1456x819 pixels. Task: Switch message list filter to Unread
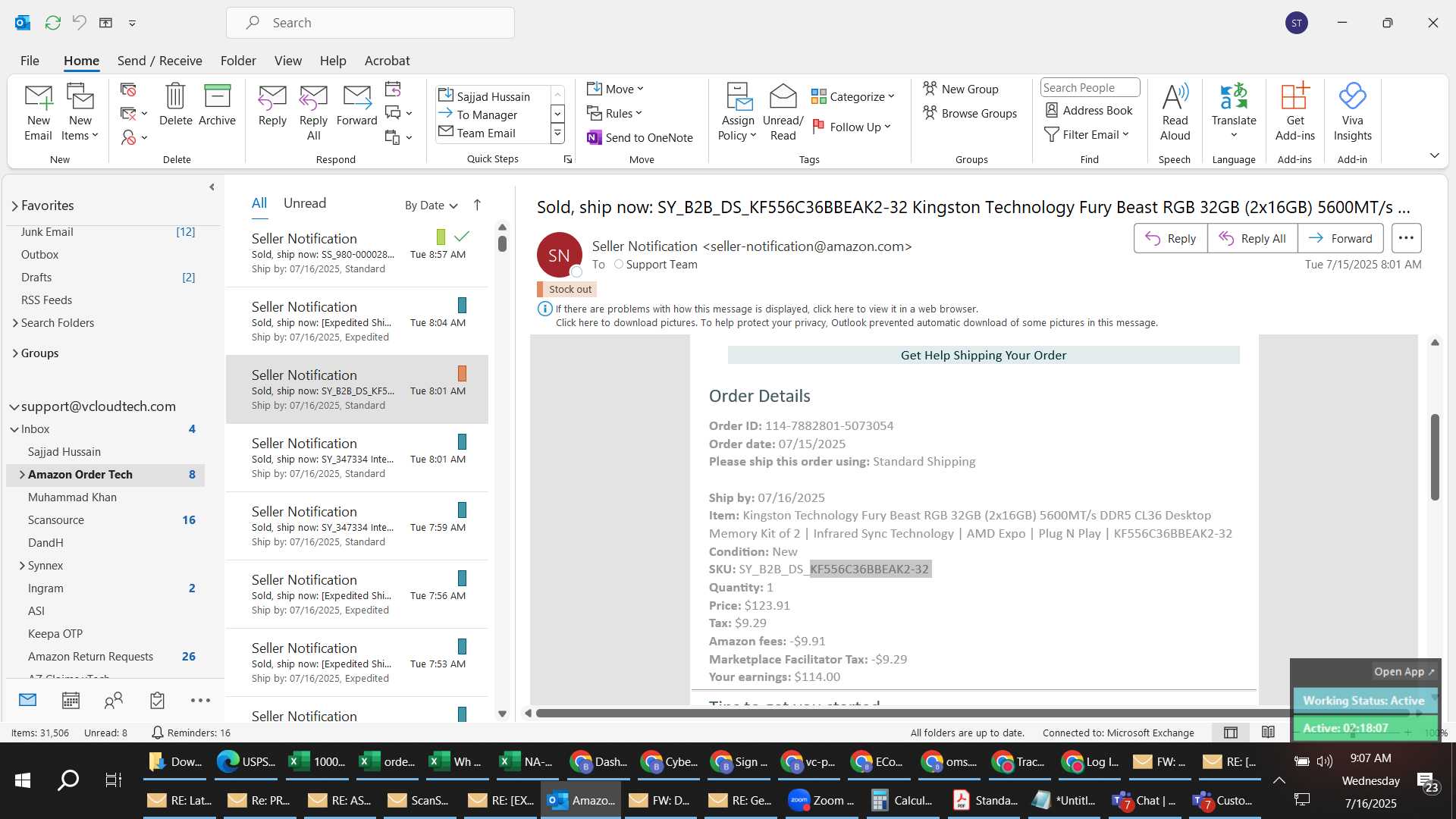tap(305, 203)
